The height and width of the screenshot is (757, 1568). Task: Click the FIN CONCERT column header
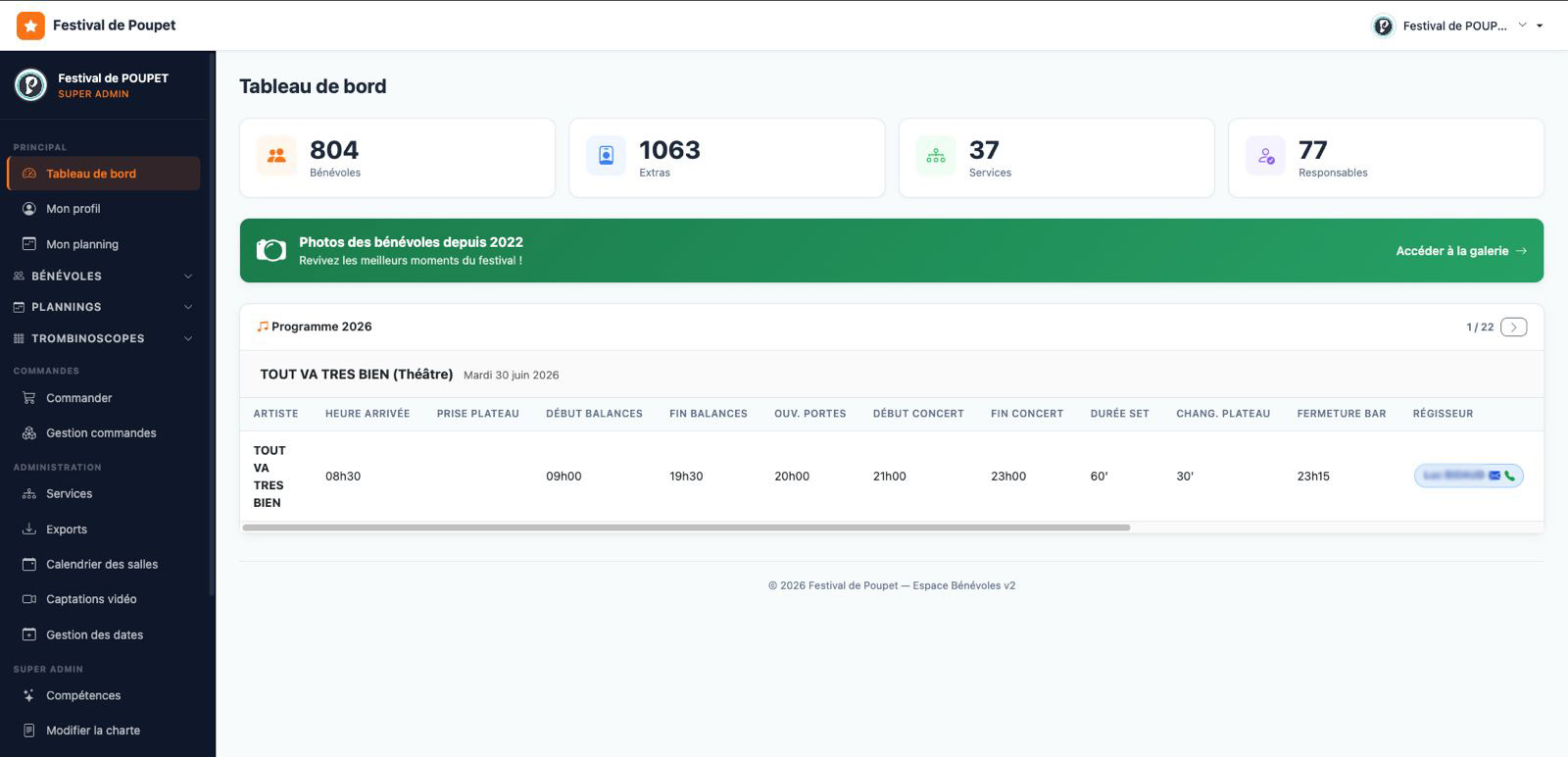click(x=1027, y=414)
